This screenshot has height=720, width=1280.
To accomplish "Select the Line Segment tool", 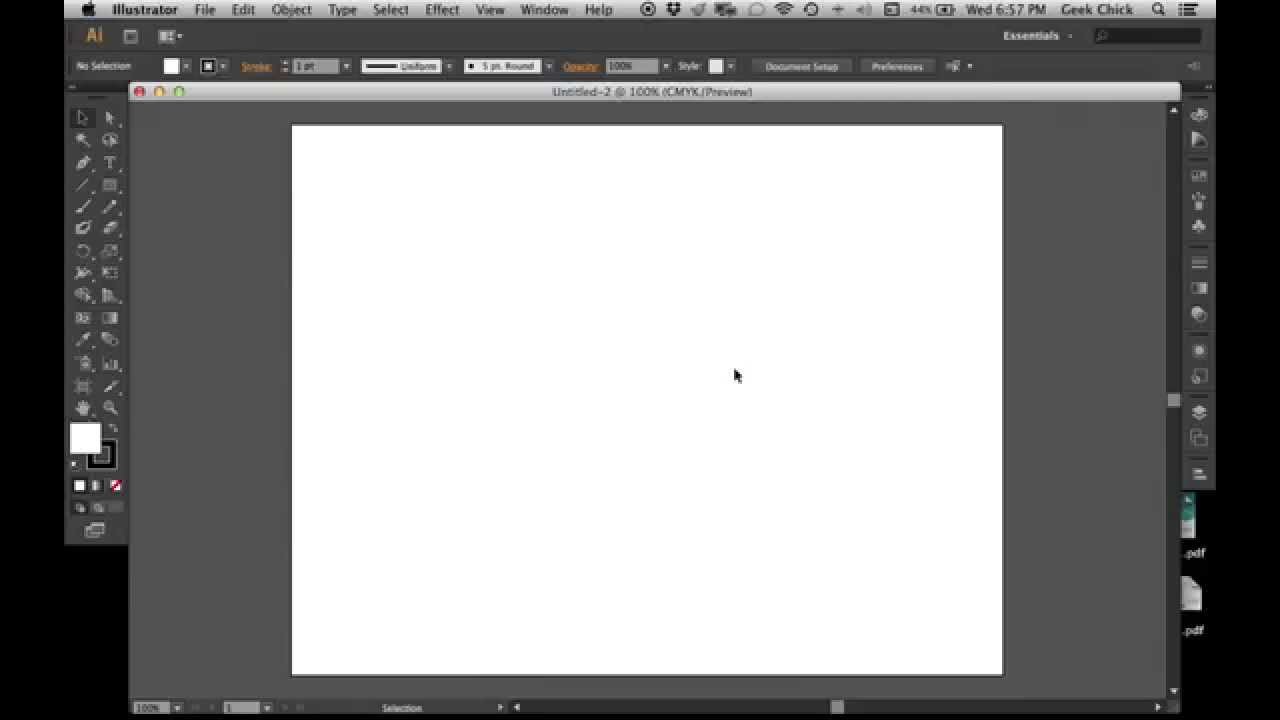I will tap(83, 185).
